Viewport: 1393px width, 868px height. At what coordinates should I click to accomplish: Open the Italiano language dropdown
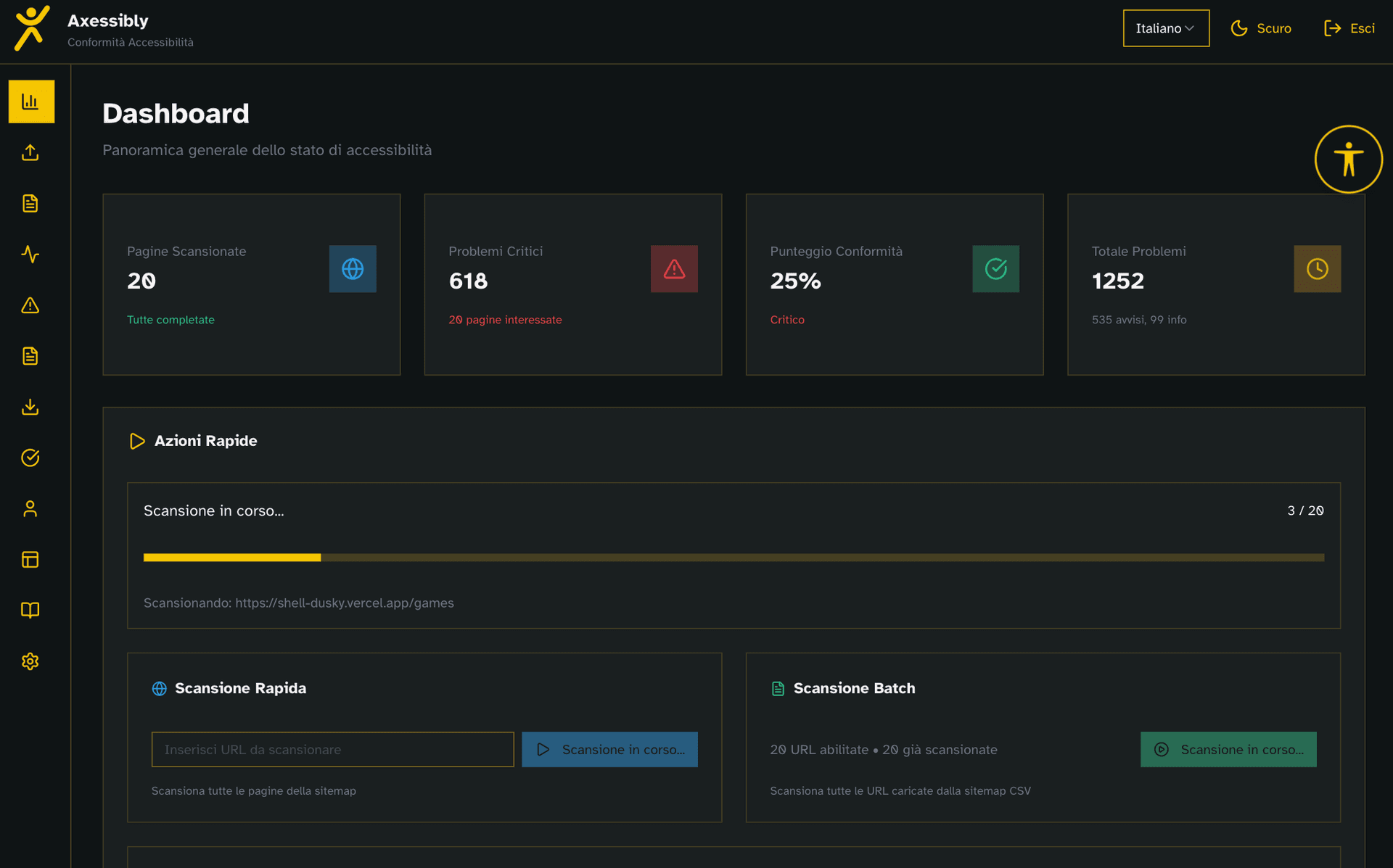click(1165, 28)
